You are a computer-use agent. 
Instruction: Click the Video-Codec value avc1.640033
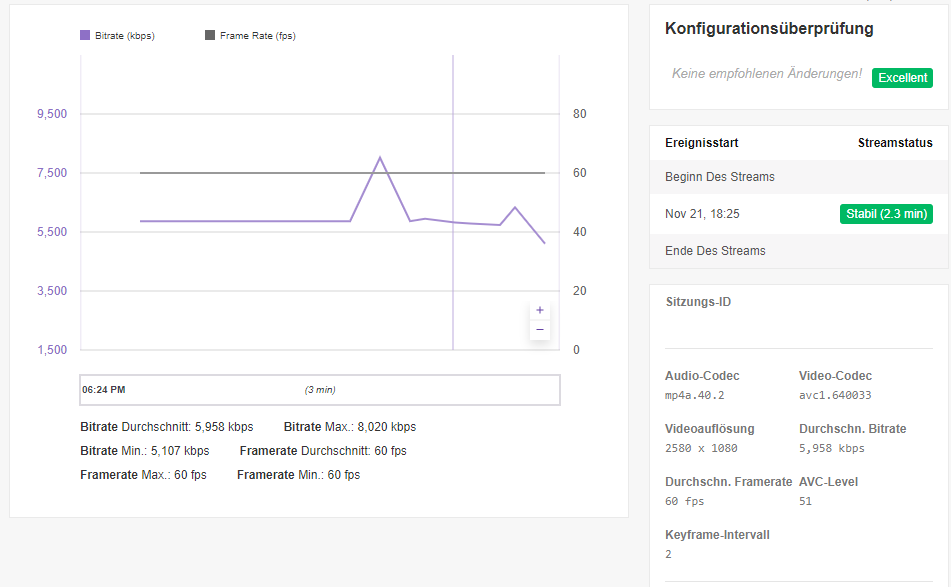pos(833,395)
